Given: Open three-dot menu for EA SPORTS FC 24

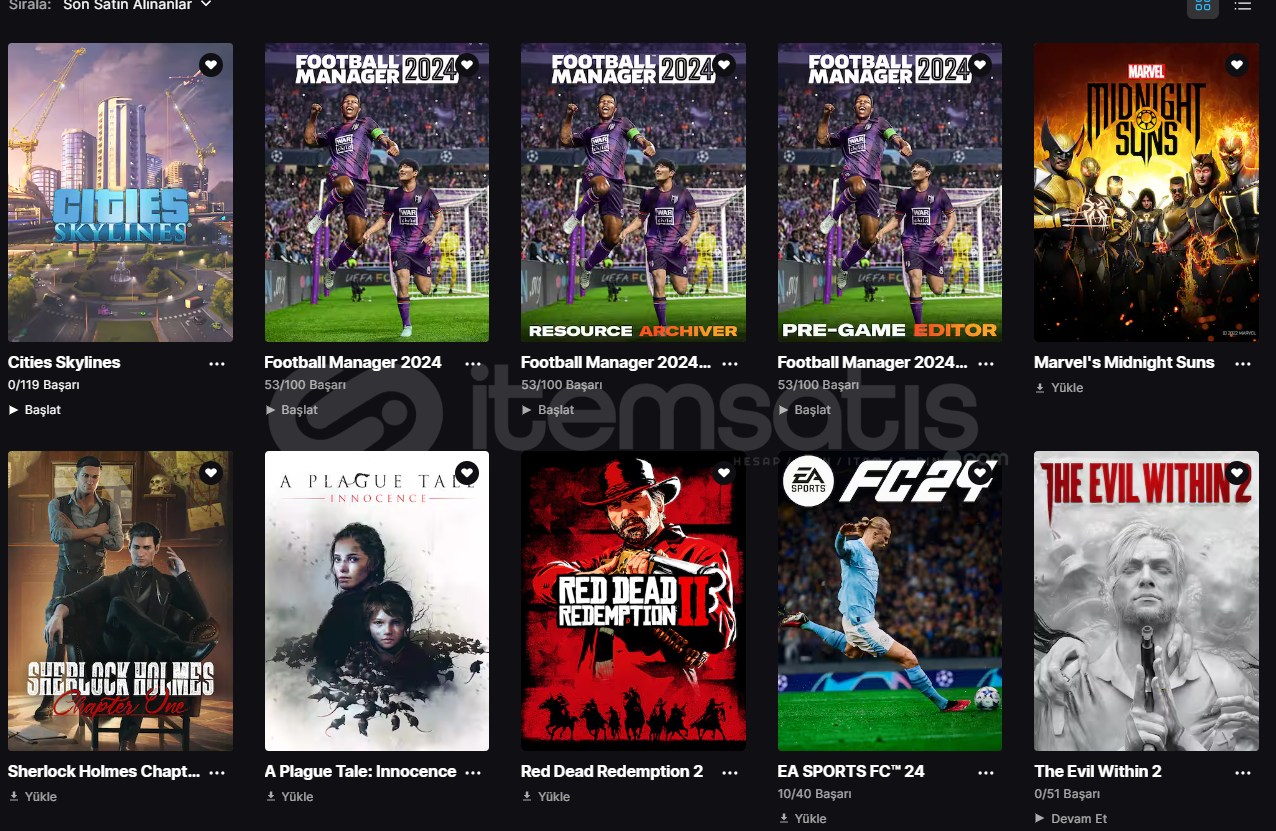Looking at the screenshot, I should click(x=987, y=773).
